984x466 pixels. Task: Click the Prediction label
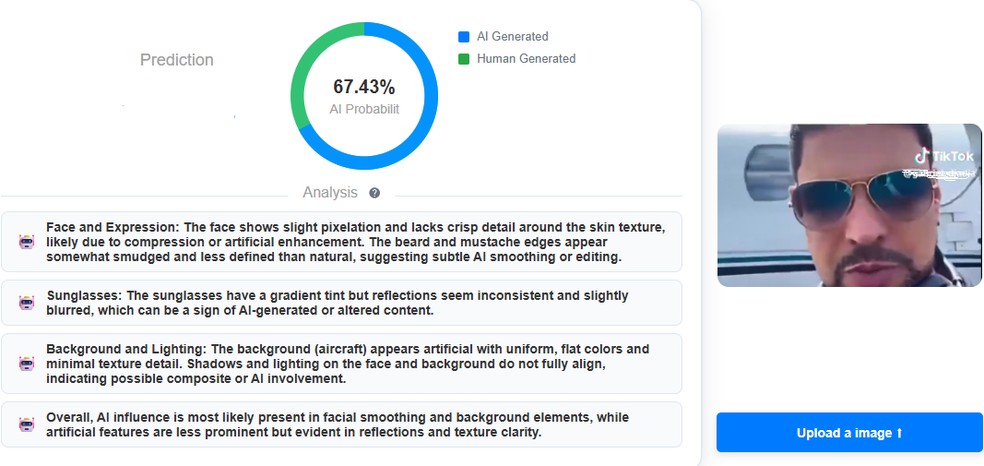176,60
